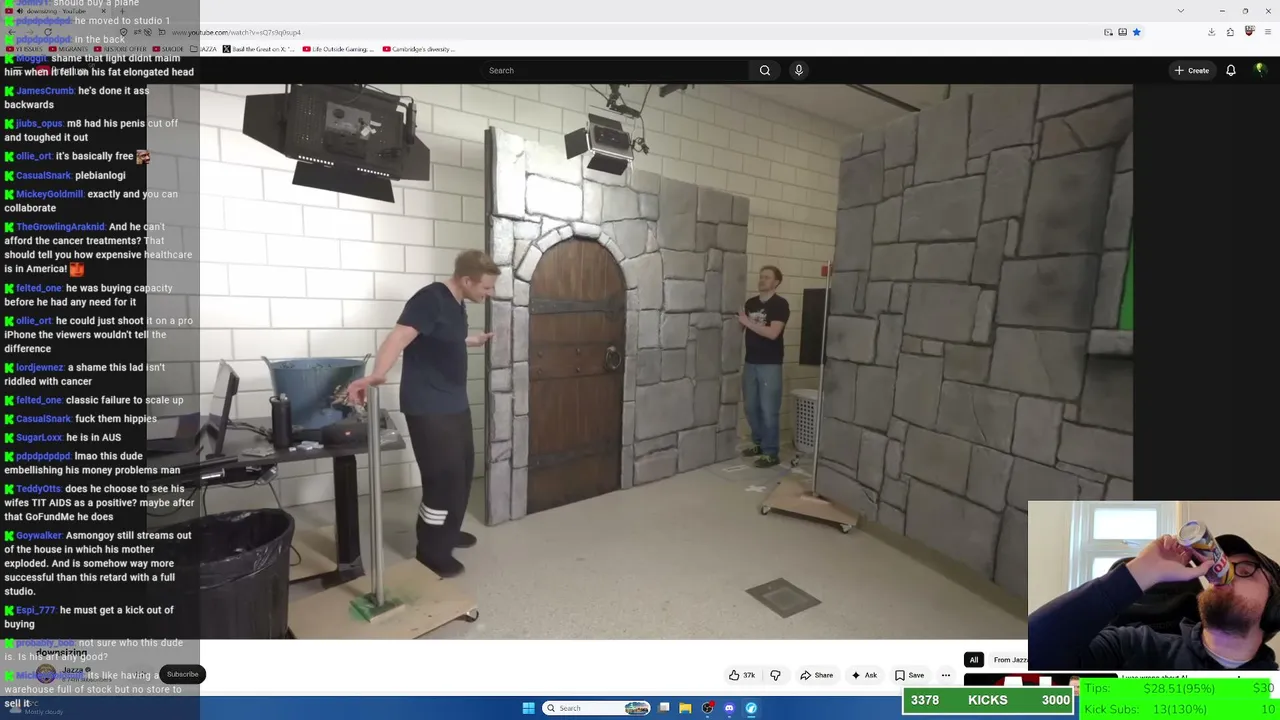The height and width of the screenshot is (720, 1280).
Task: Start voice search with the microphone icon
Action: [x=798, y=70]
